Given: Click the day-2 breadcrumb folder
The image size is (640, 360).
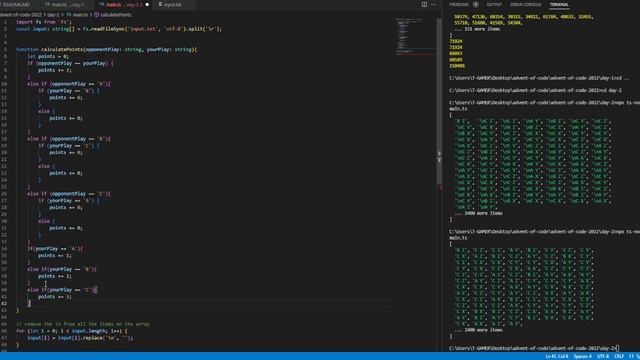Looking at the screenshot, I should pos(53,15).
